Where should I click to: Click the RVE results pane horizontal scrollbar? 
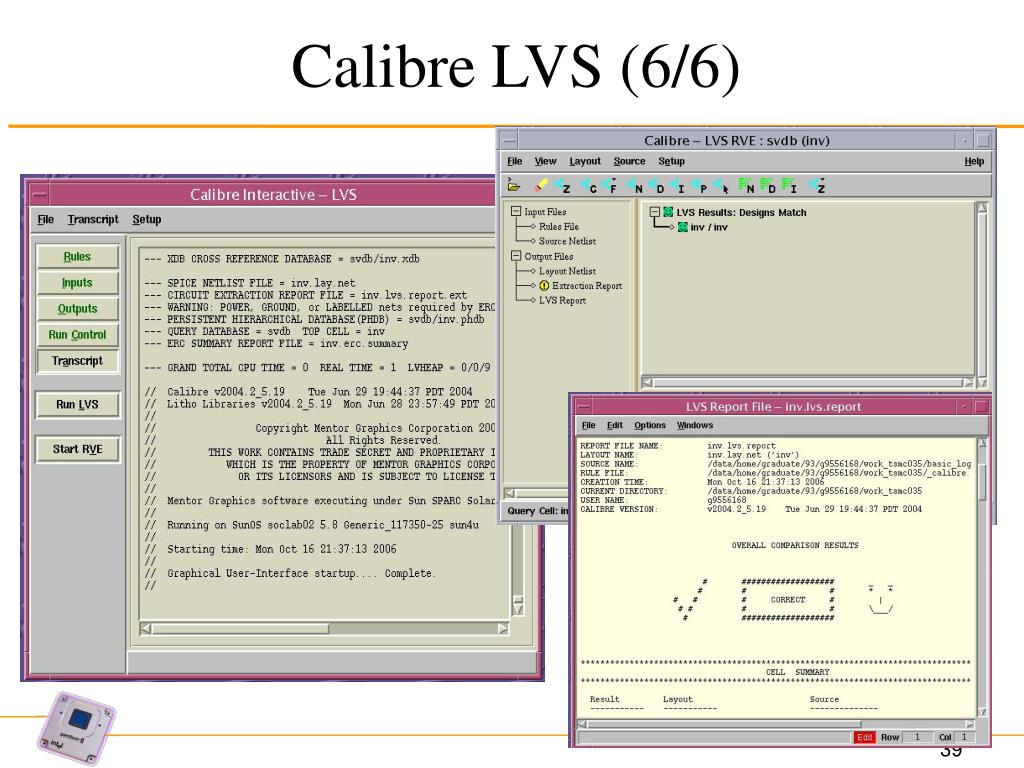[x=808, y=383]
